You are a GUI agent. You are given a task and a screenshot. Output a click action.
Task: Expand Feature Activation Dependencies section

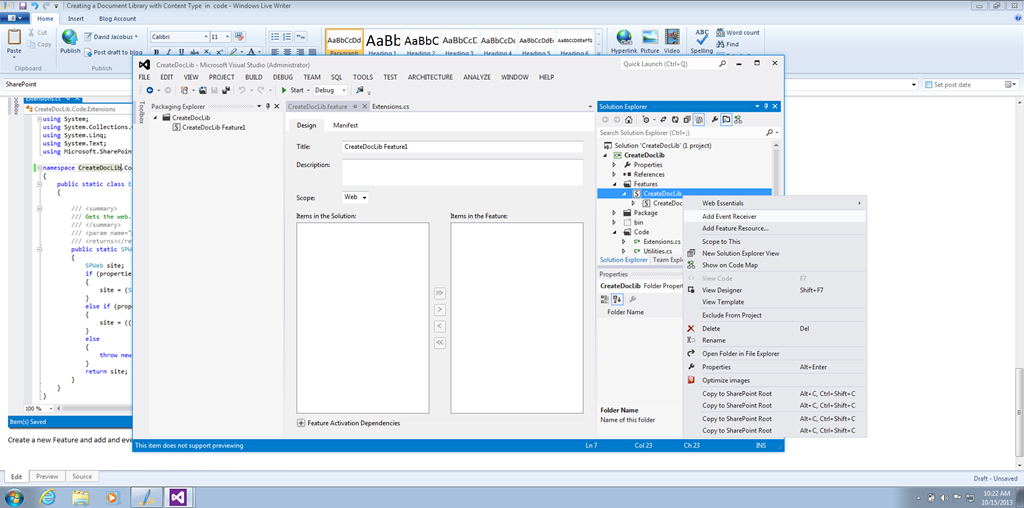(301, 423)
